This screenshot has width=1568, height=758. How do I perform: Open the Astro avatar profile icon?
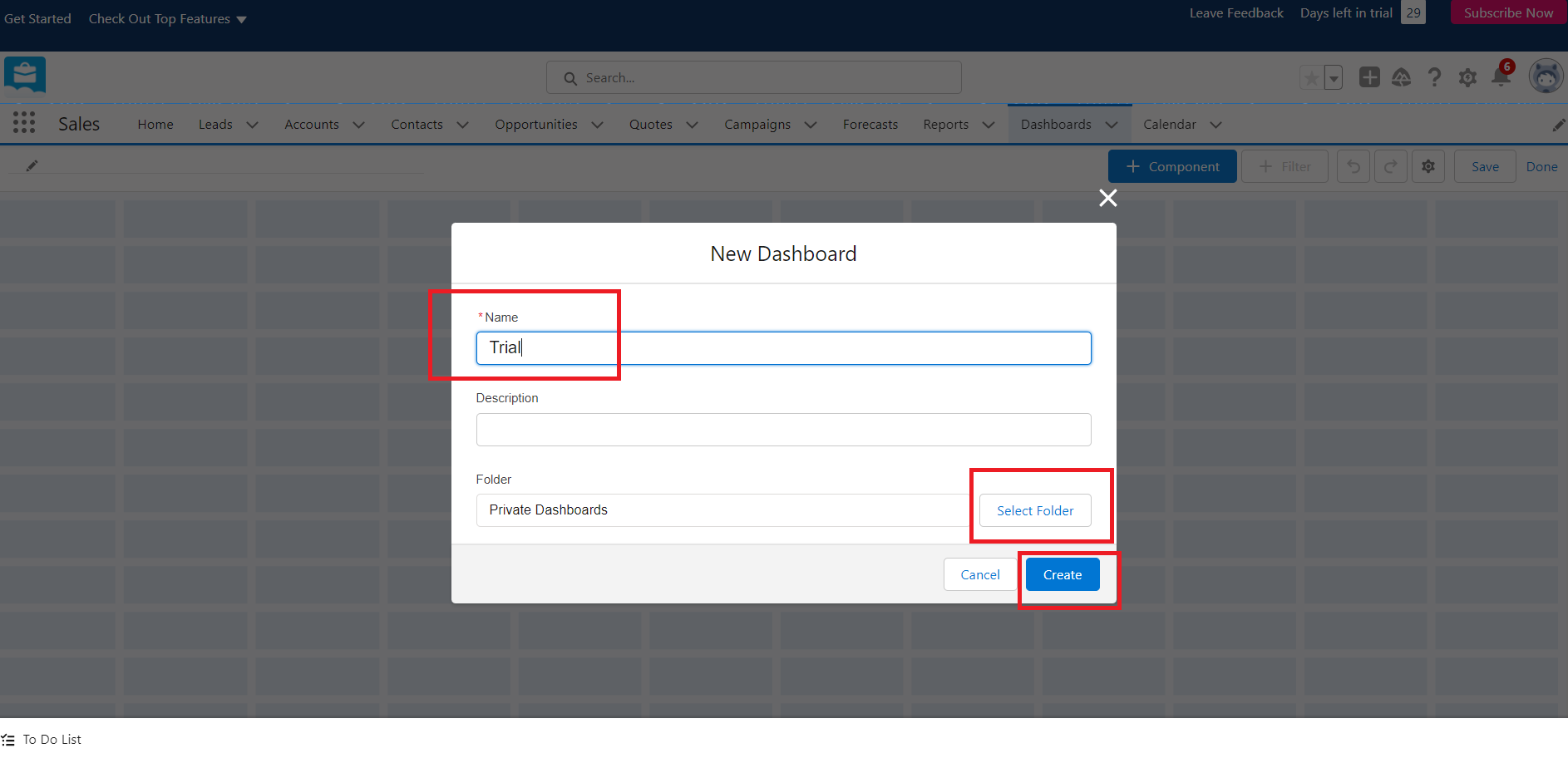tap(1546, 76)
